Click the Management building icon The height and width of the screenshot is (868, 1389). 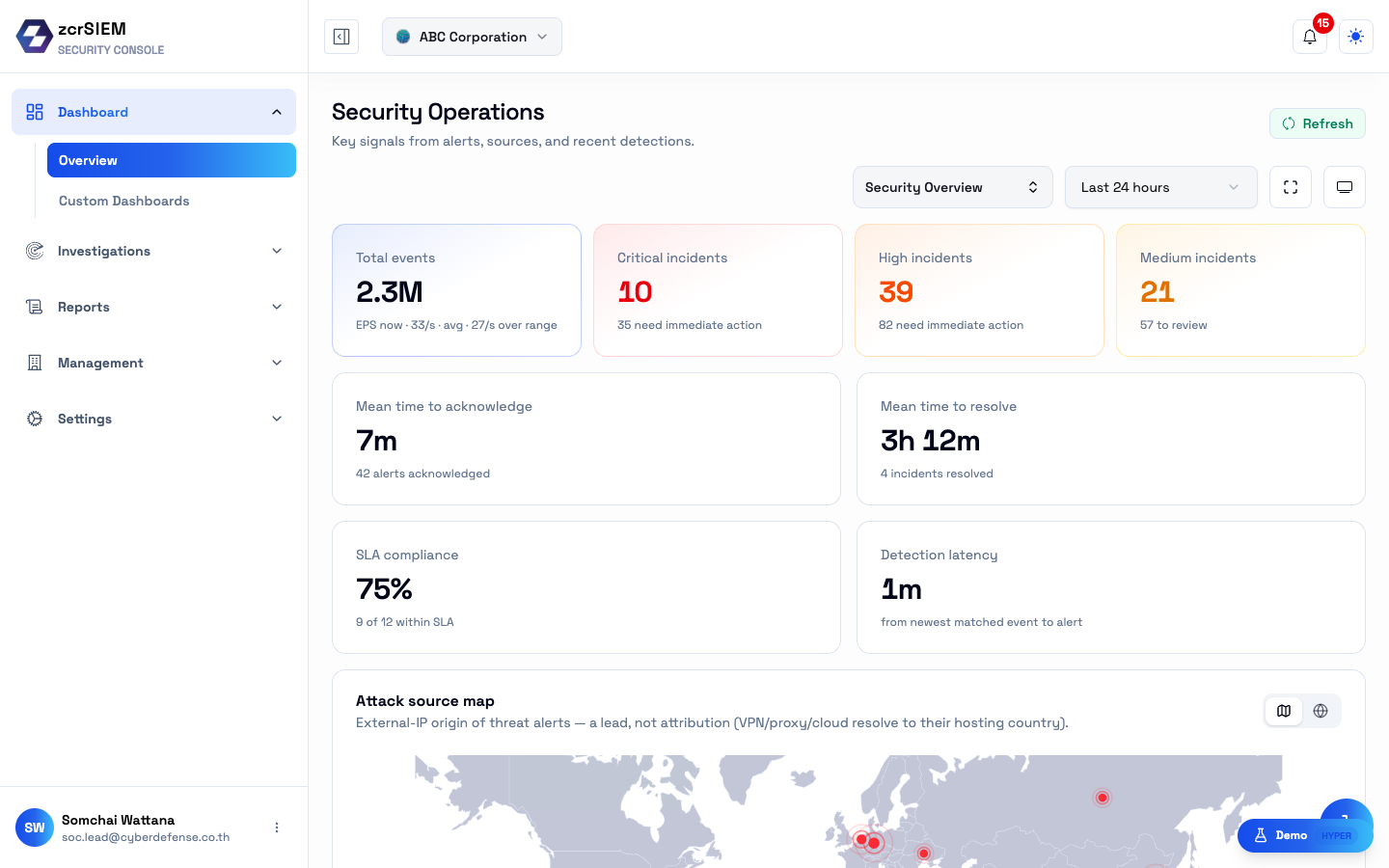click(35, 363)
